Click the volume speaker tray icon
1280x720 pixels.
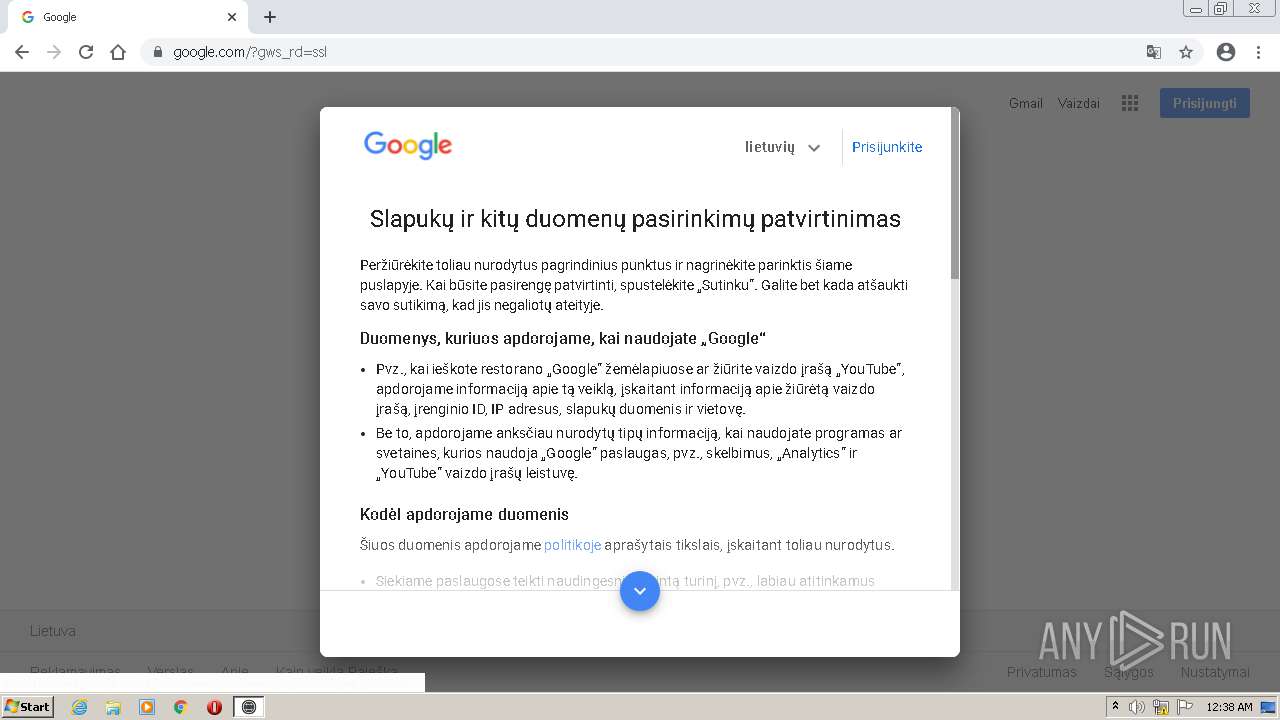pos(1137,707)
